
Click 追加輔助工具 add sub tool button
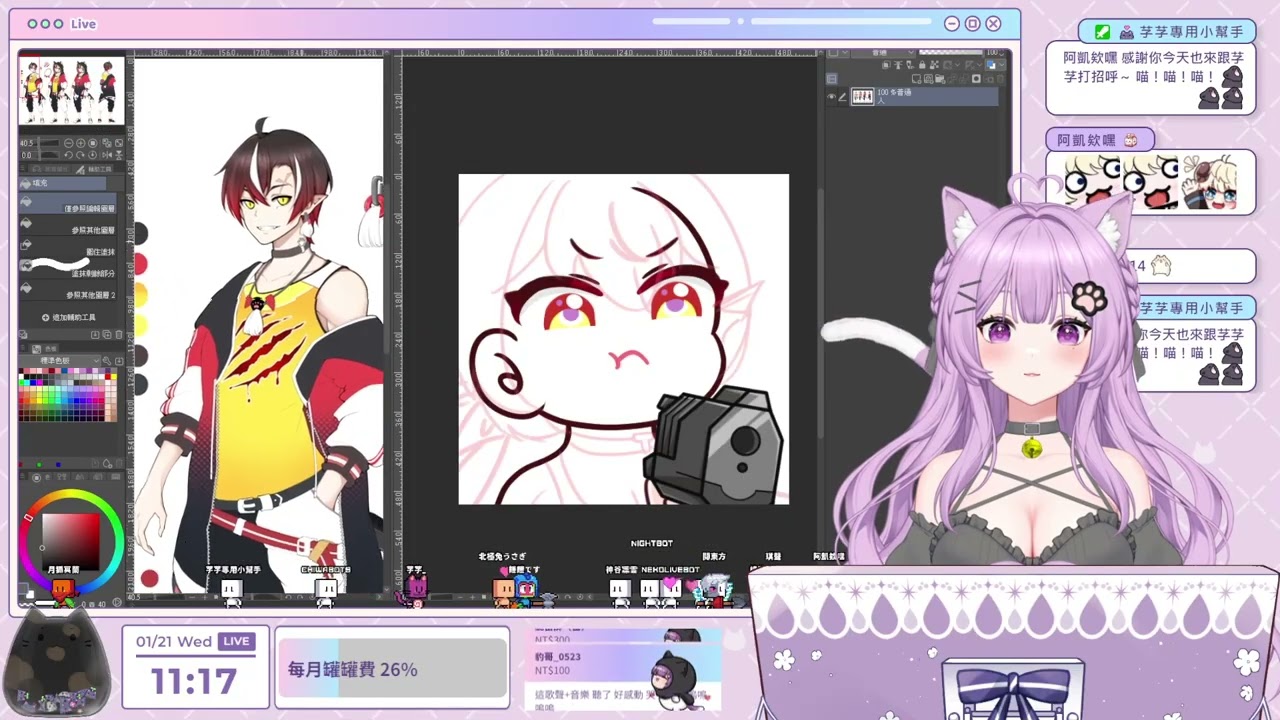point(69,317)
